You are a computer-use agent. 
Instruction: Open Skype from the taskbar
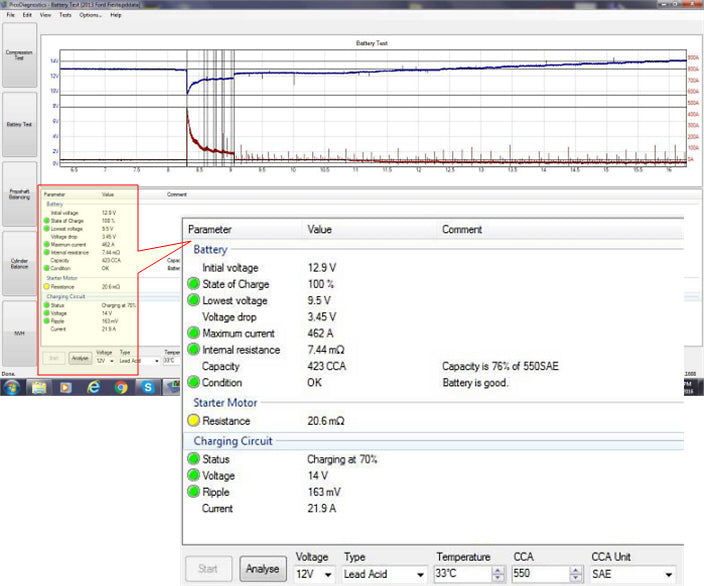(148, 387)
